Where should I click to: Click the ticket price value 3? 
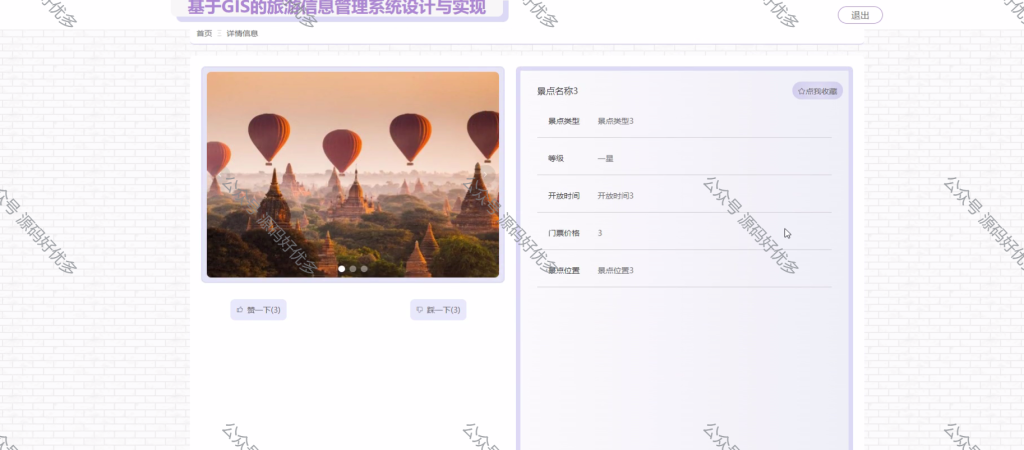click(600, 233)
